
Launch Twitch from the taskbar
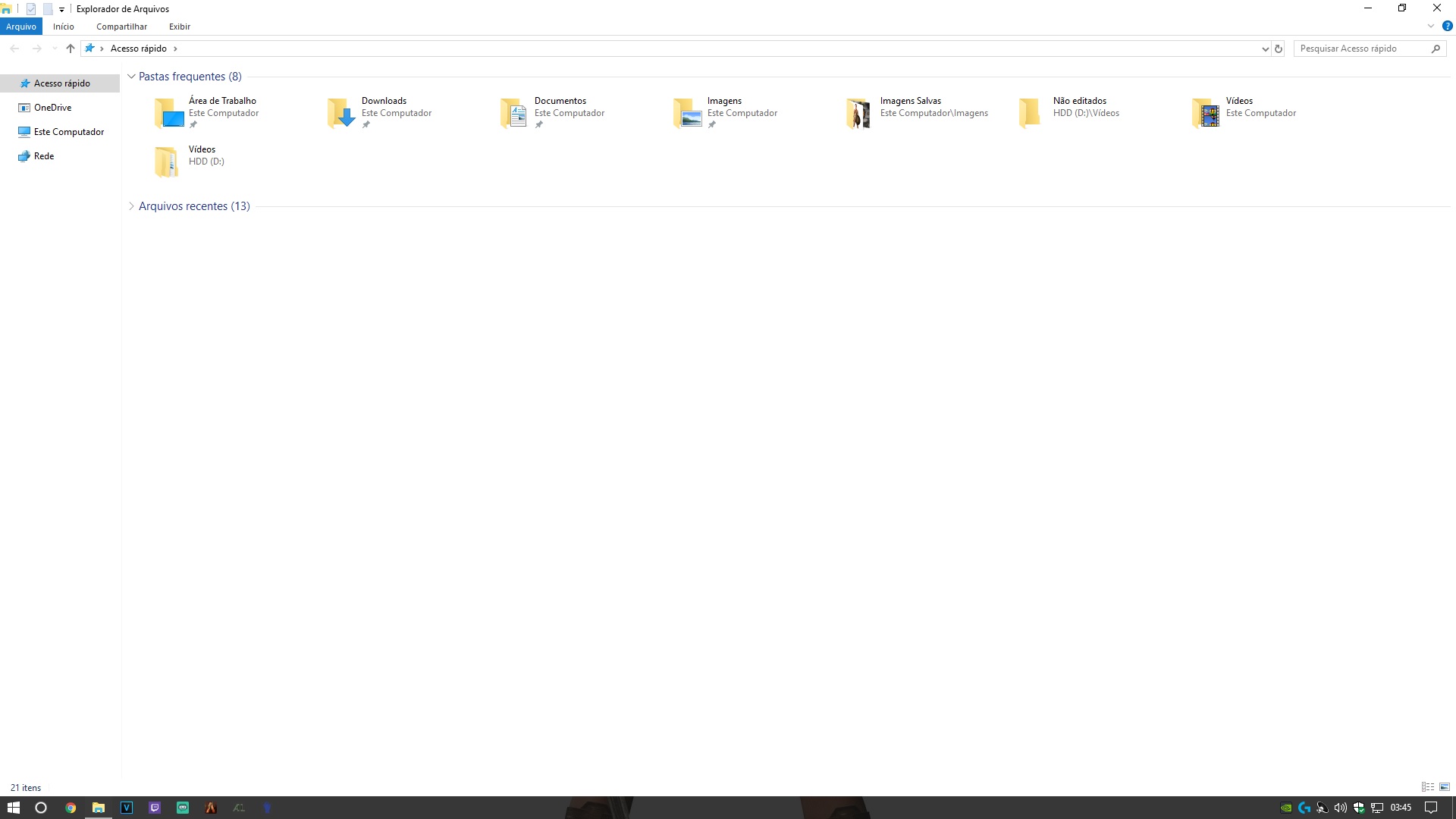pos(155,808)
